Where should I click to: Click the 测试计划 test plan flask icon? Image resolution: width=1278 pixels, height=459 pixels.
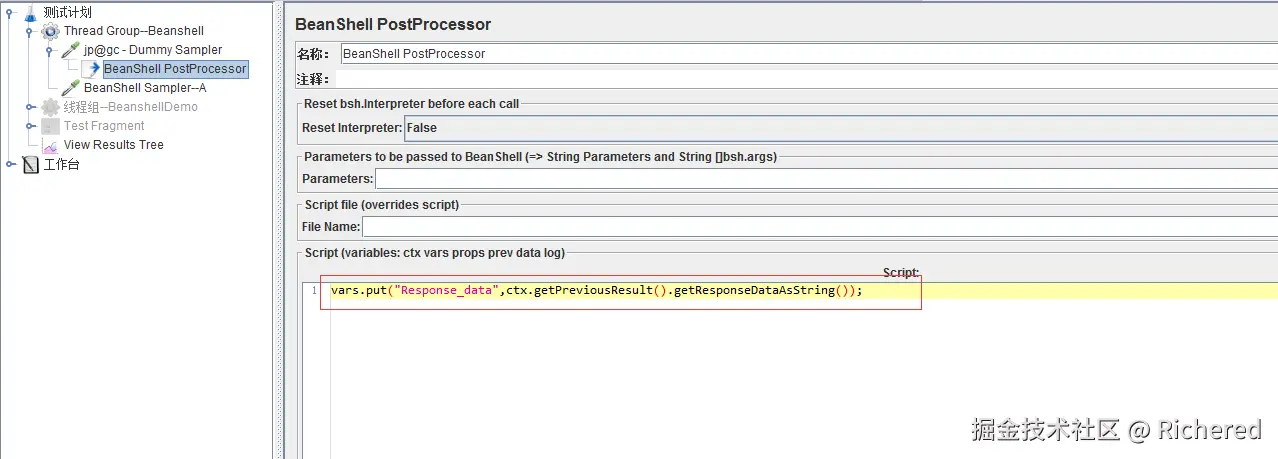pos(30,12)
